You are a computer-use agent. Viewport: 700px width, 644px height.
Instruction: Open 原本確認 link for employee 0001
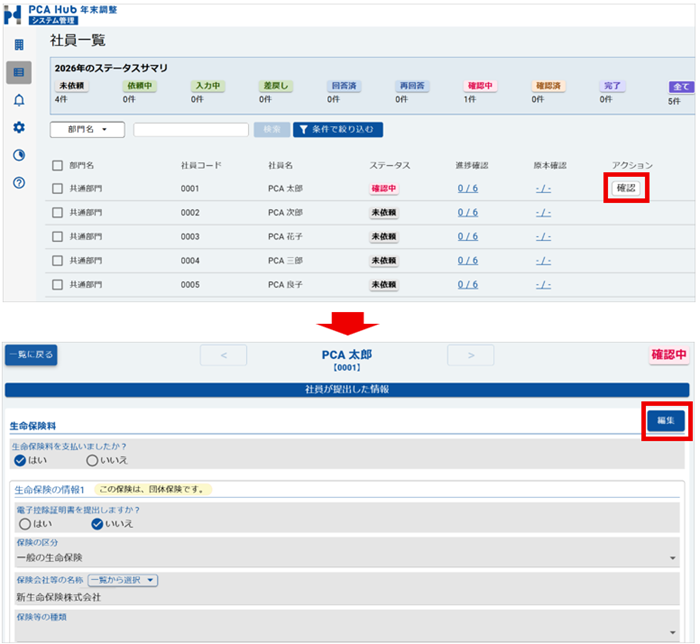[543, 189]
